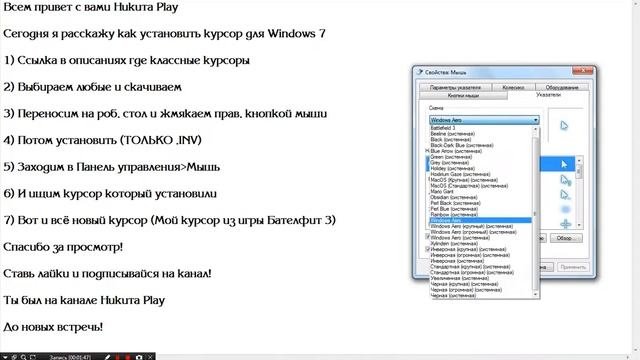Switch to the Колесико tab
This screenshot has height=360, width=640.
tap(513, 87)
